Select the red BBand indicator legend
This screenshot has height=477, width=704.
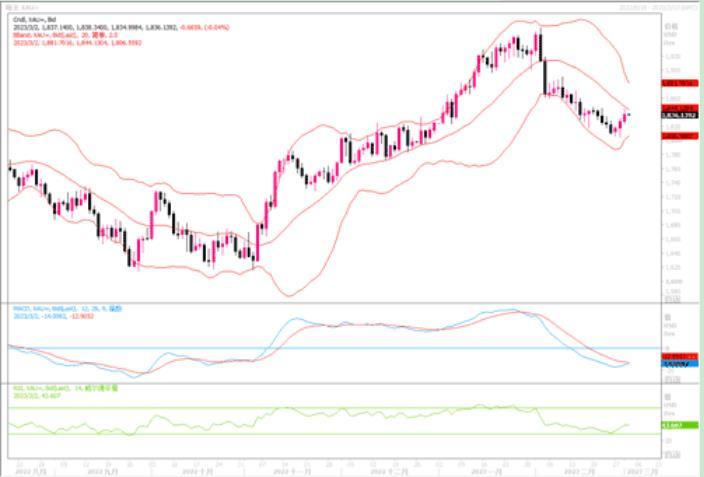click(62, 33)
